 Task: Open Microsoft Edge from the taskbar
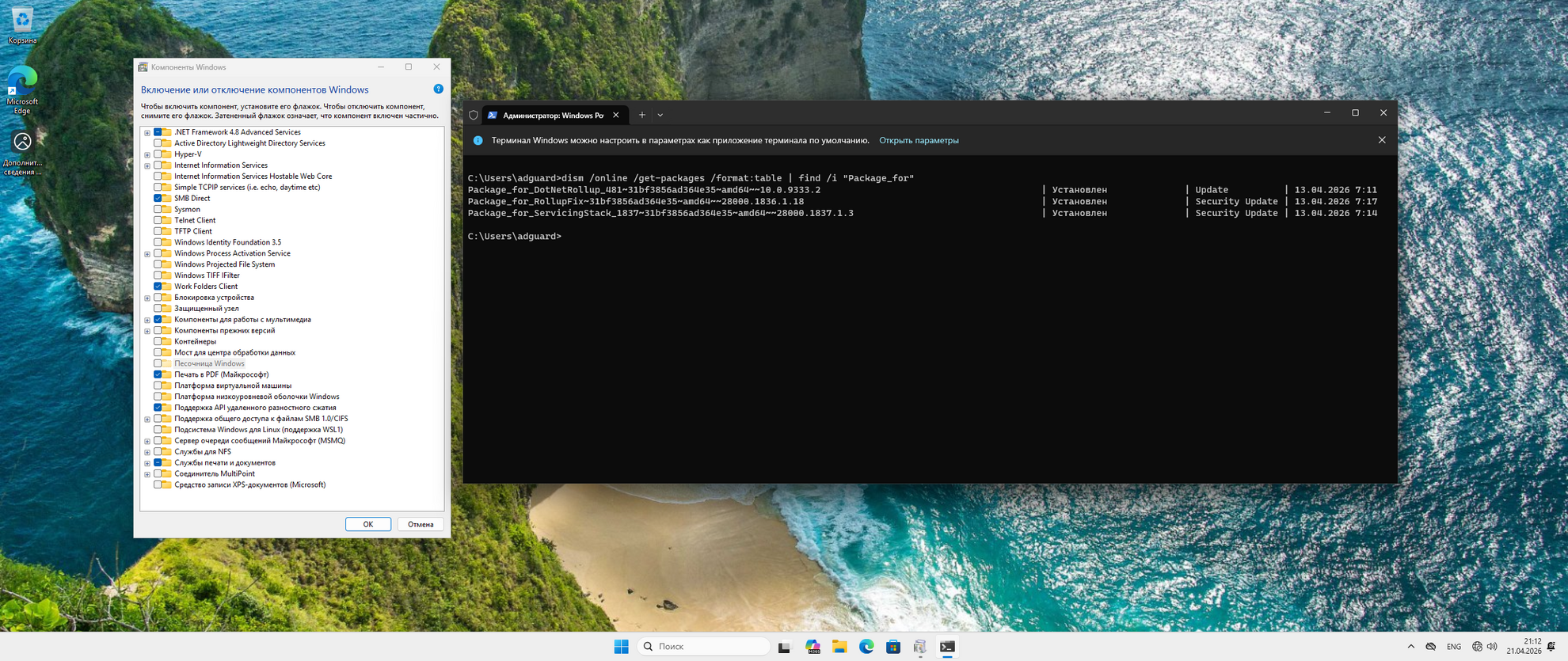click(x=866, y=647)
